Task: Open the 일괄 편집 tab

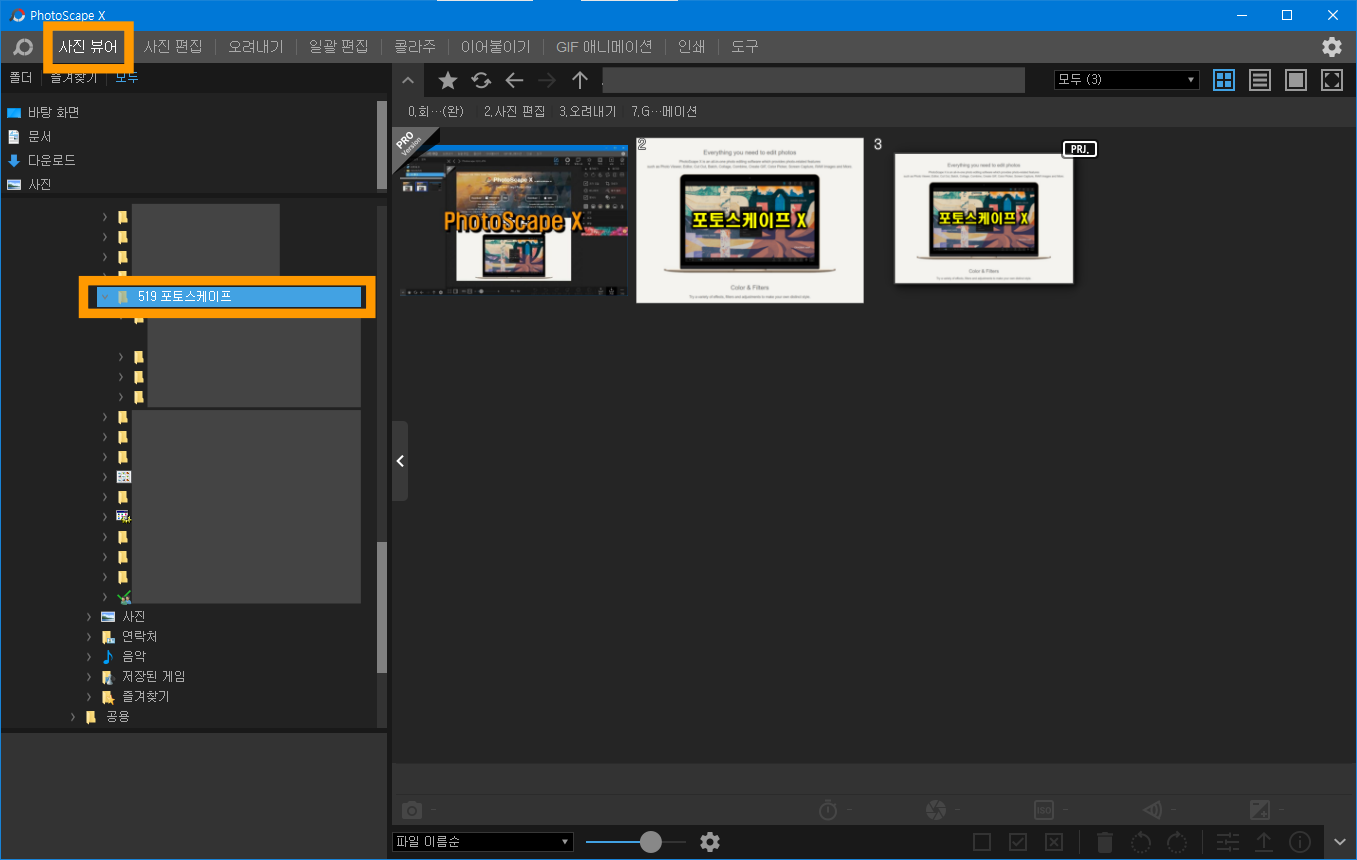Action: [339, 47]
